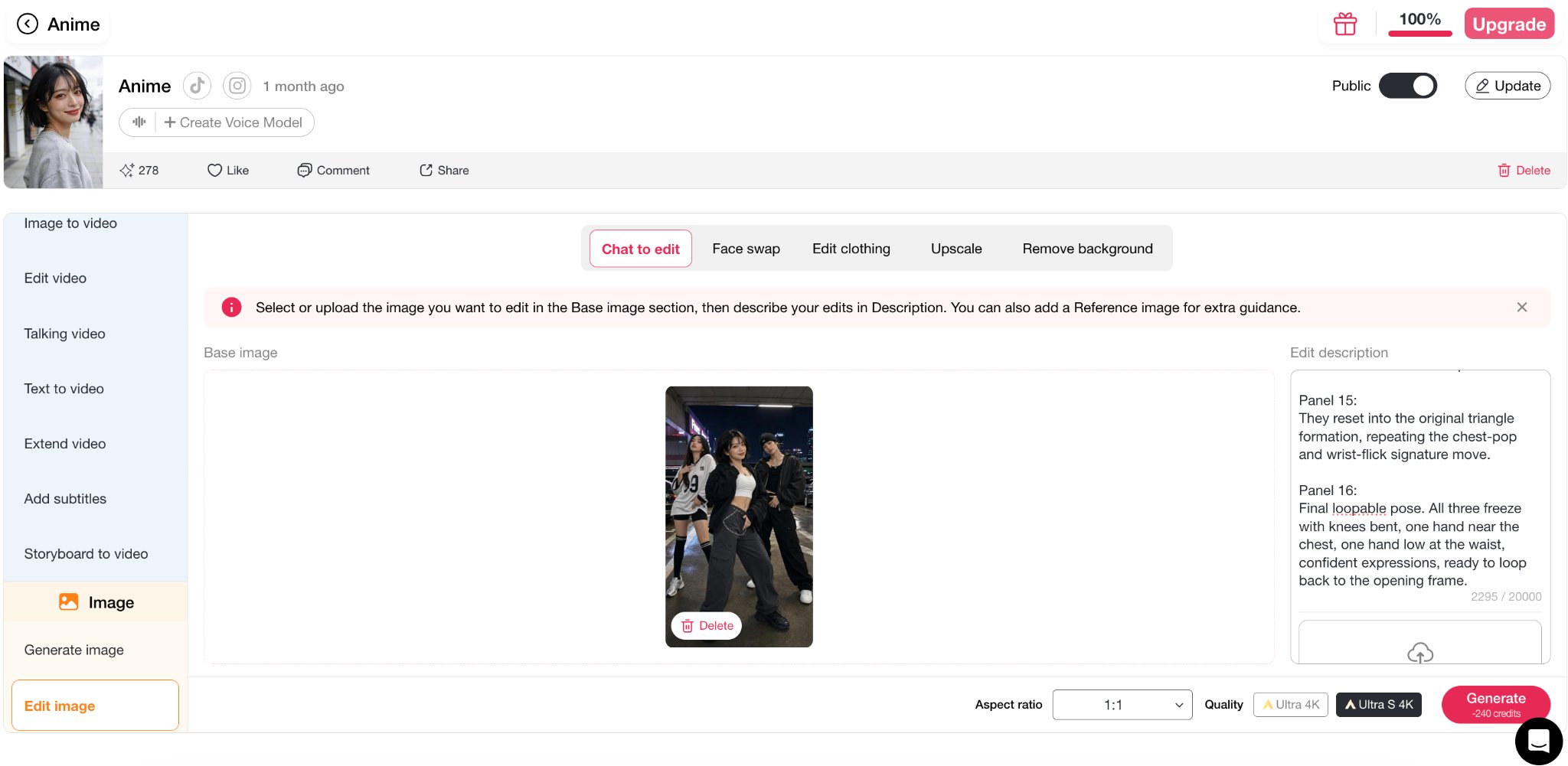Click the voice waveform icon
The width and height of the screenshot is (1568, 766).
click(139, 122)
